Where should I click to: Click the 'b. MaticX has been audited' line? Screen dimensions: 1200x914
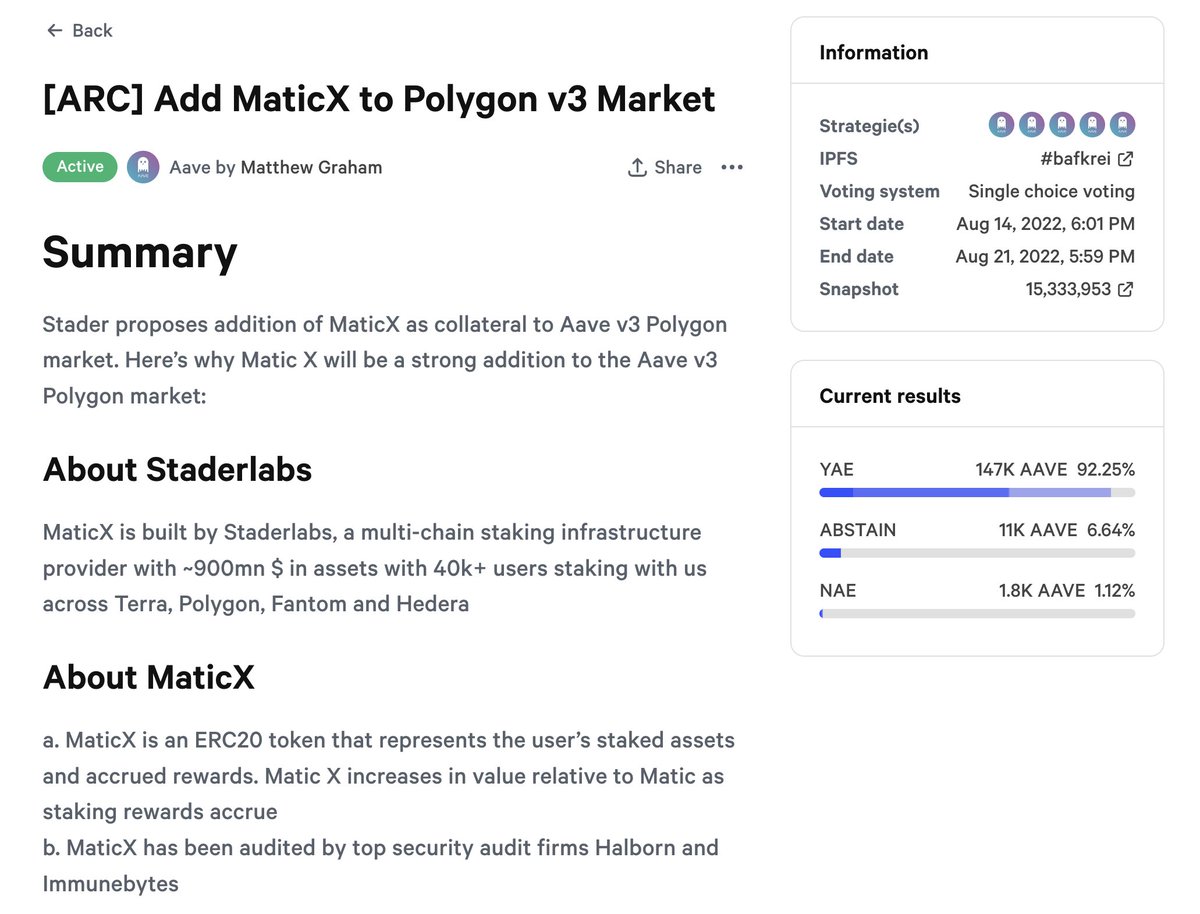pos(381,865)
